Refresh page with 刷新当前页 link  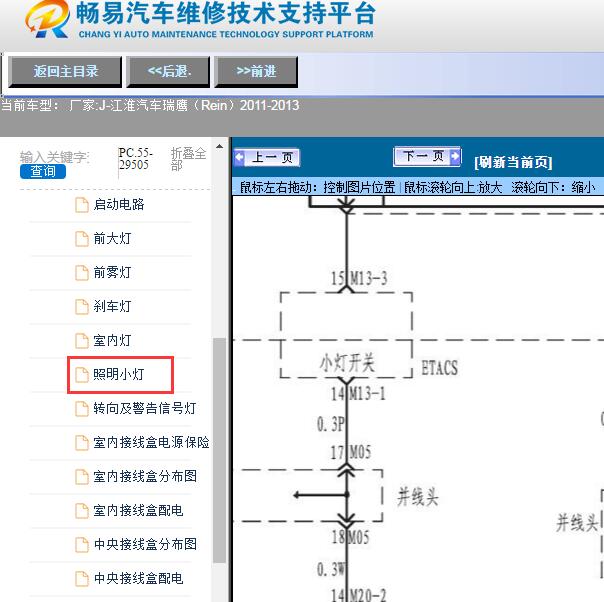pos(513,162)
